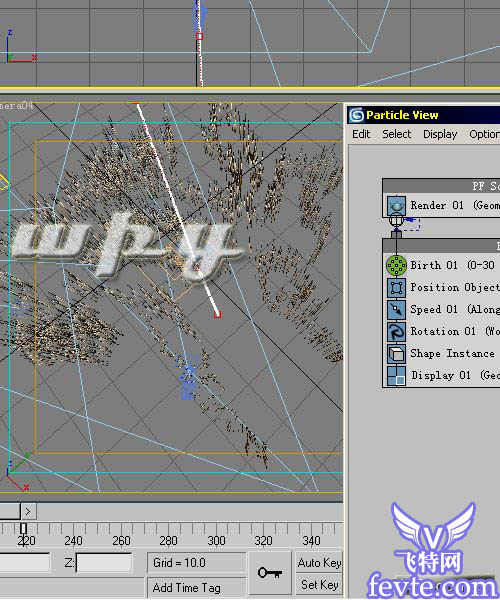Click the Set Keys key icon button
The image size is (500, 600).
(x=270, y=573)
